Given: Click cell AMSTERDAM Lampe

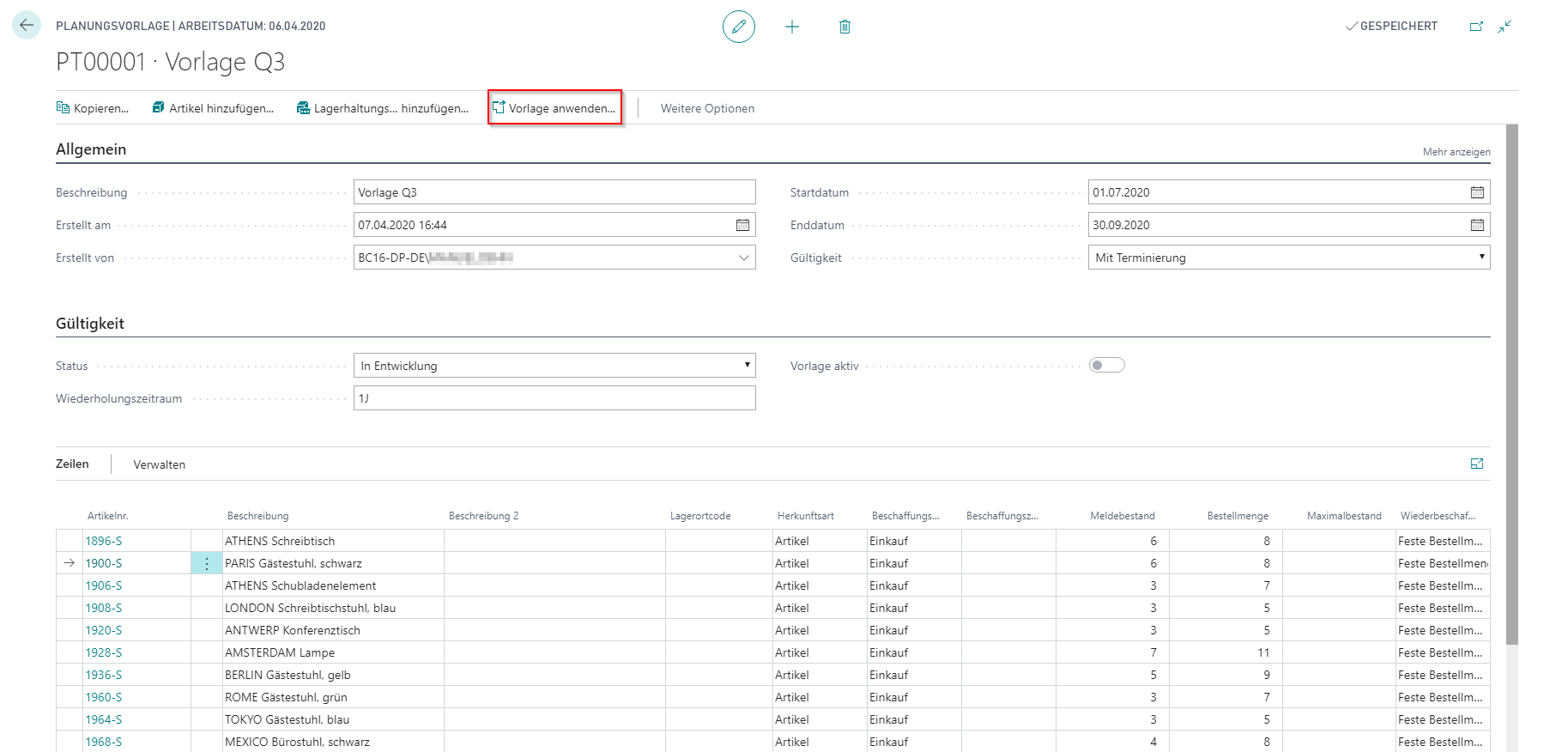Looking at the screenshot, I should pyautogui.click(x=333, y=652).
